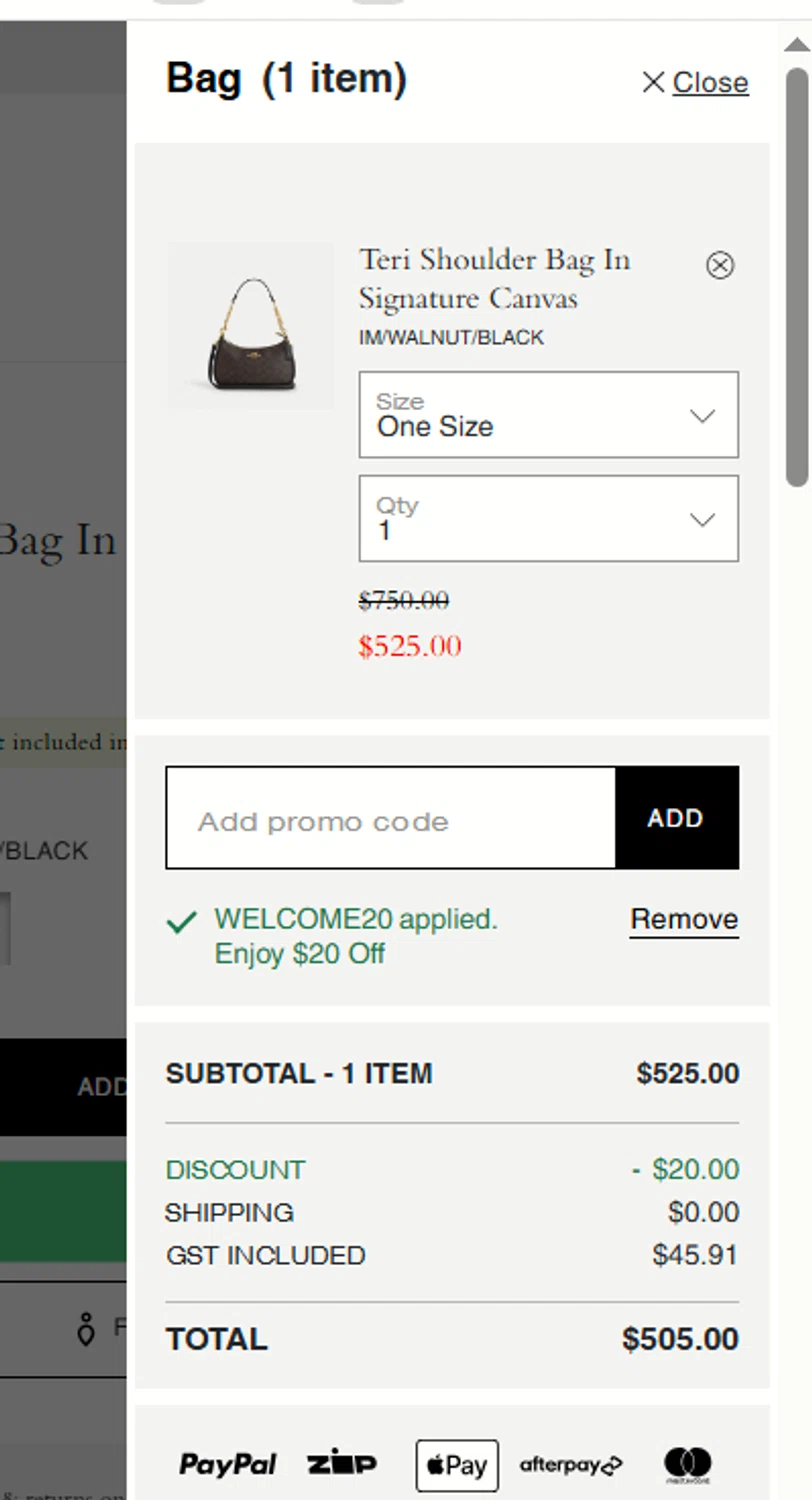
Task: Open the Teri Shoulder Bag thumbnail
Action: click(x=250, y=325)
